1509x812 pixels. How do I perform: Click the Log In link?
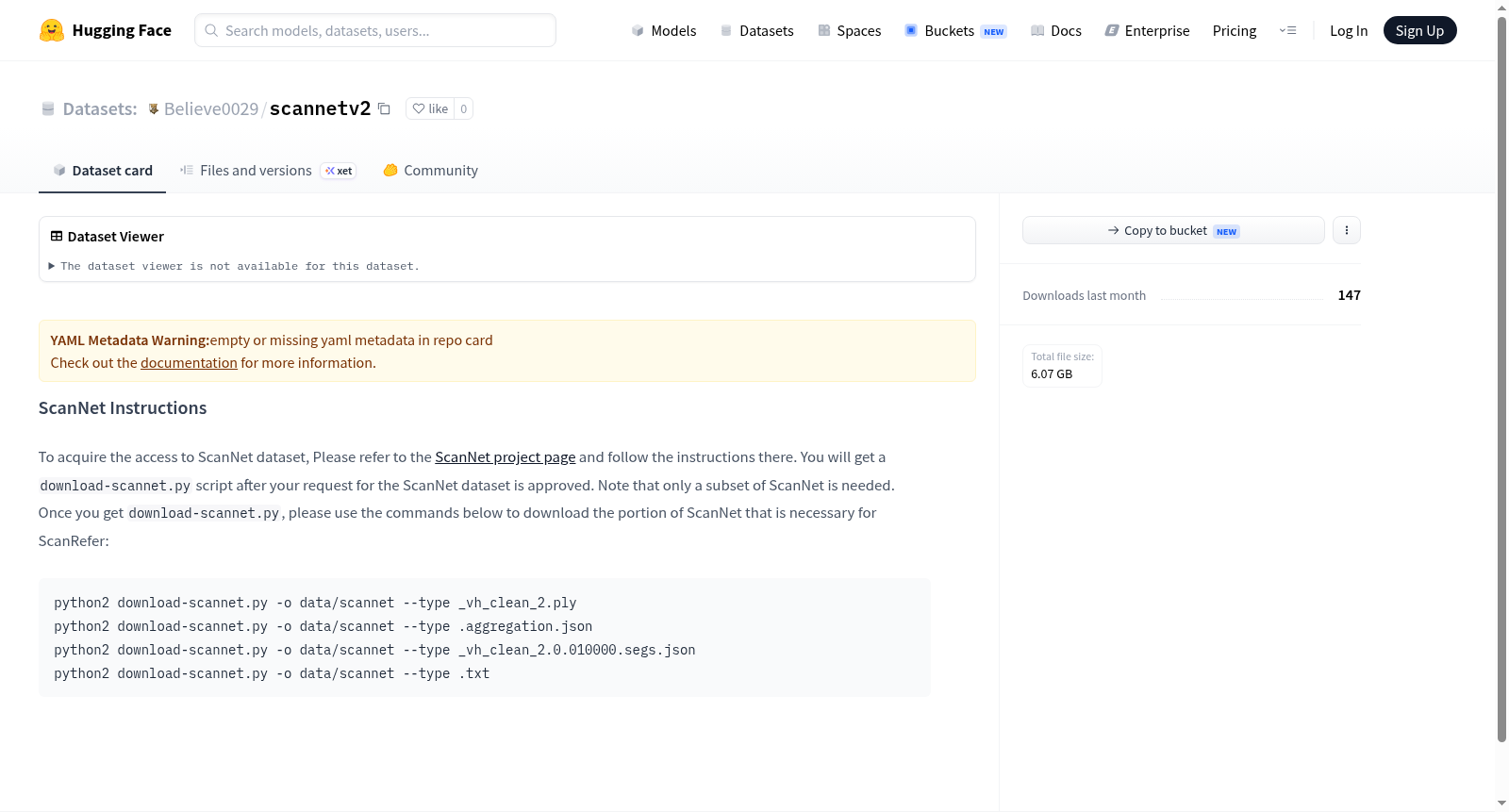[x=1349, y=30]
